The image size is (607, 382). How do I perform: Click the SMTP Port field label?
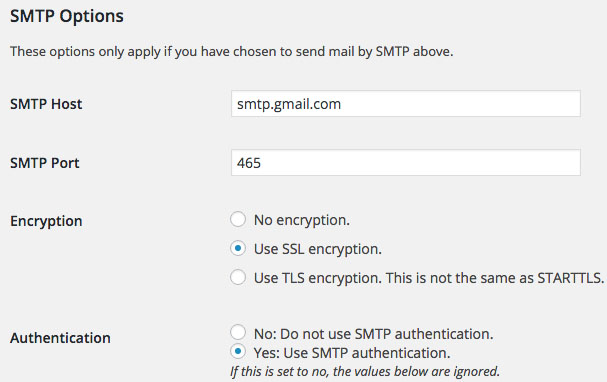pos(45,163)
